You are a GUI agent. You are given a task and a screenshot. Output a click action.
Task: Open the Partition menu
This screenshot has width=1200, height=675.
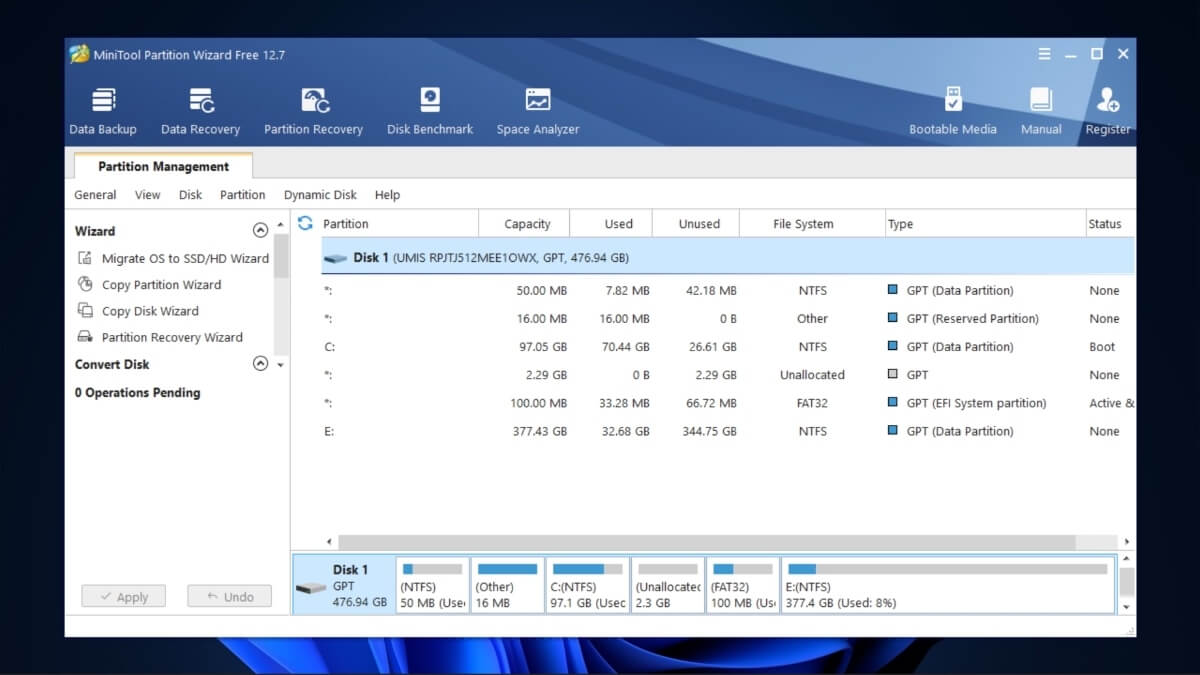click(242, 194)
